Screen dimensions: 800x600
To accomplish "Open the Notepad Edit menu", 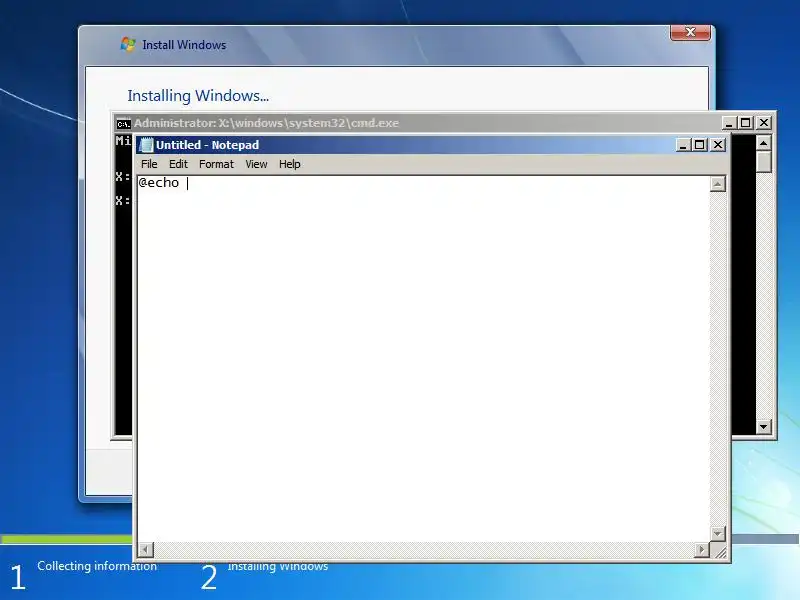I will click(178, 164).
